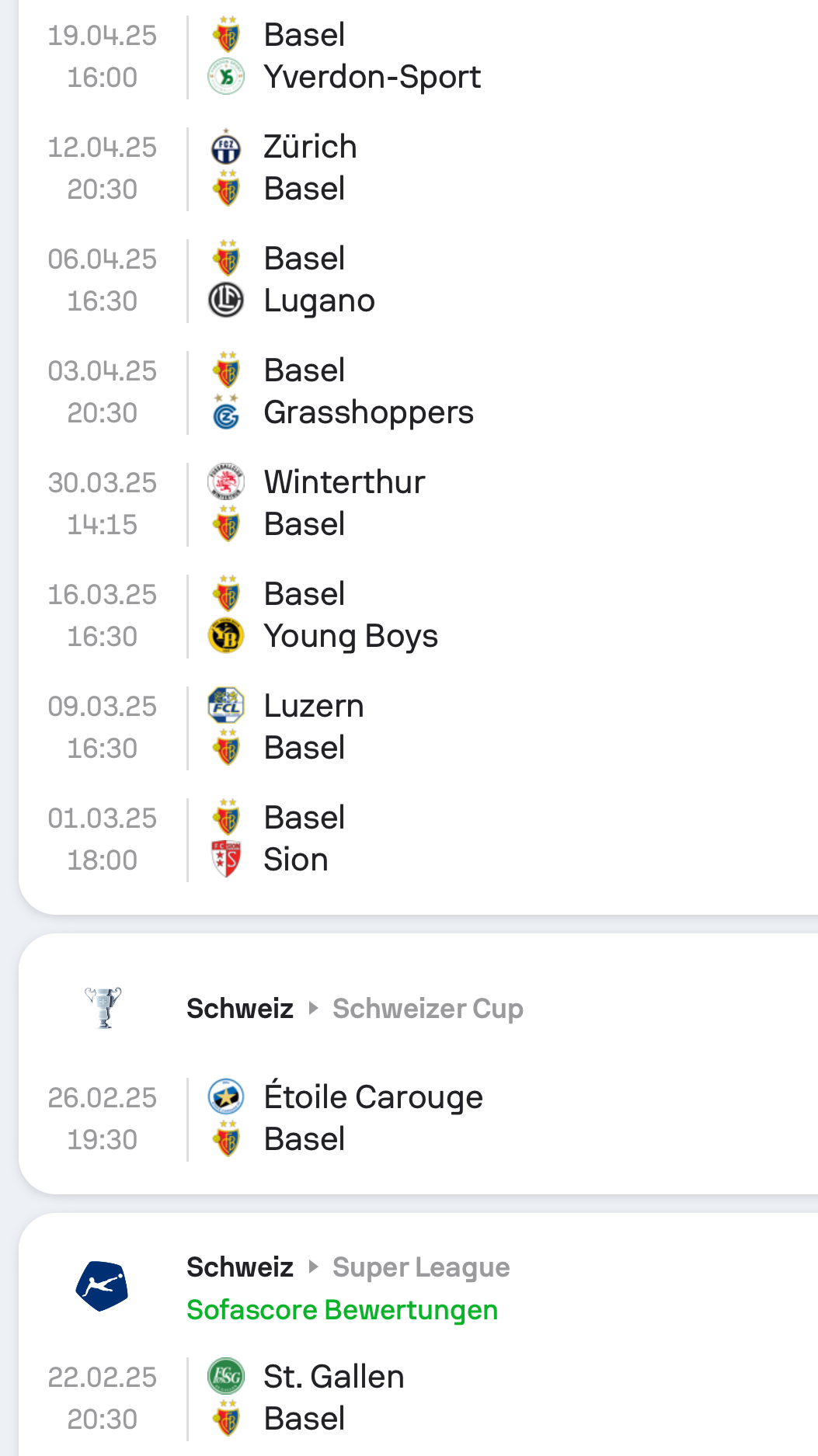Click the Grasshoppers club crest
This screenshot has height=1456, width=818.
(x=226, y=412)
